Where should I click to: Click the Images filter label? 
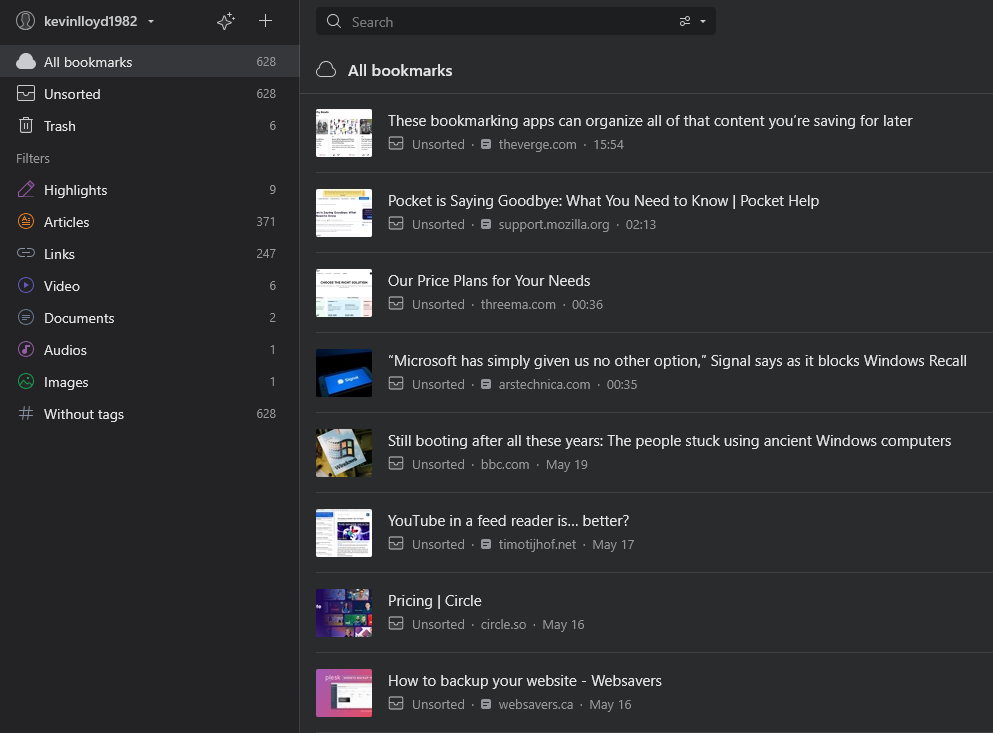[66, 382]
